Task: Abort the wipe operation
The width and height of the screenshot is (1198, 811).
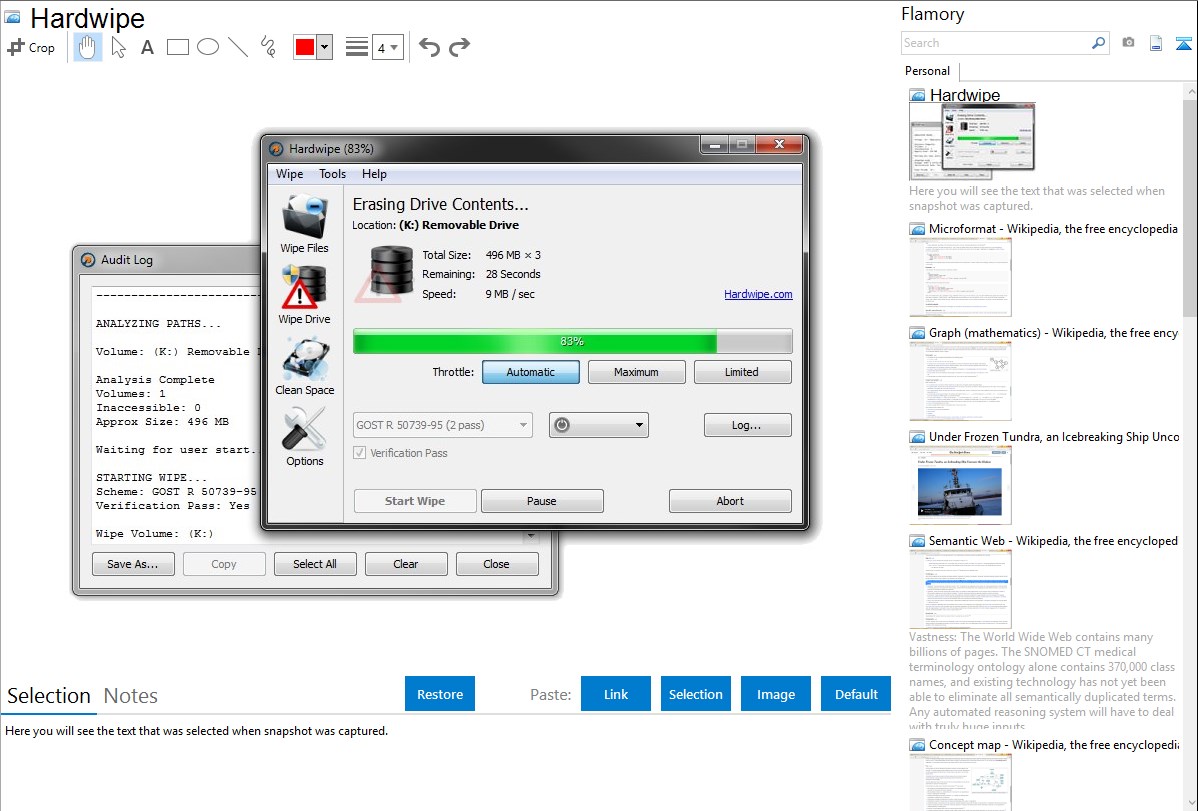Action: pyautogui.click(x=730, y=501)
